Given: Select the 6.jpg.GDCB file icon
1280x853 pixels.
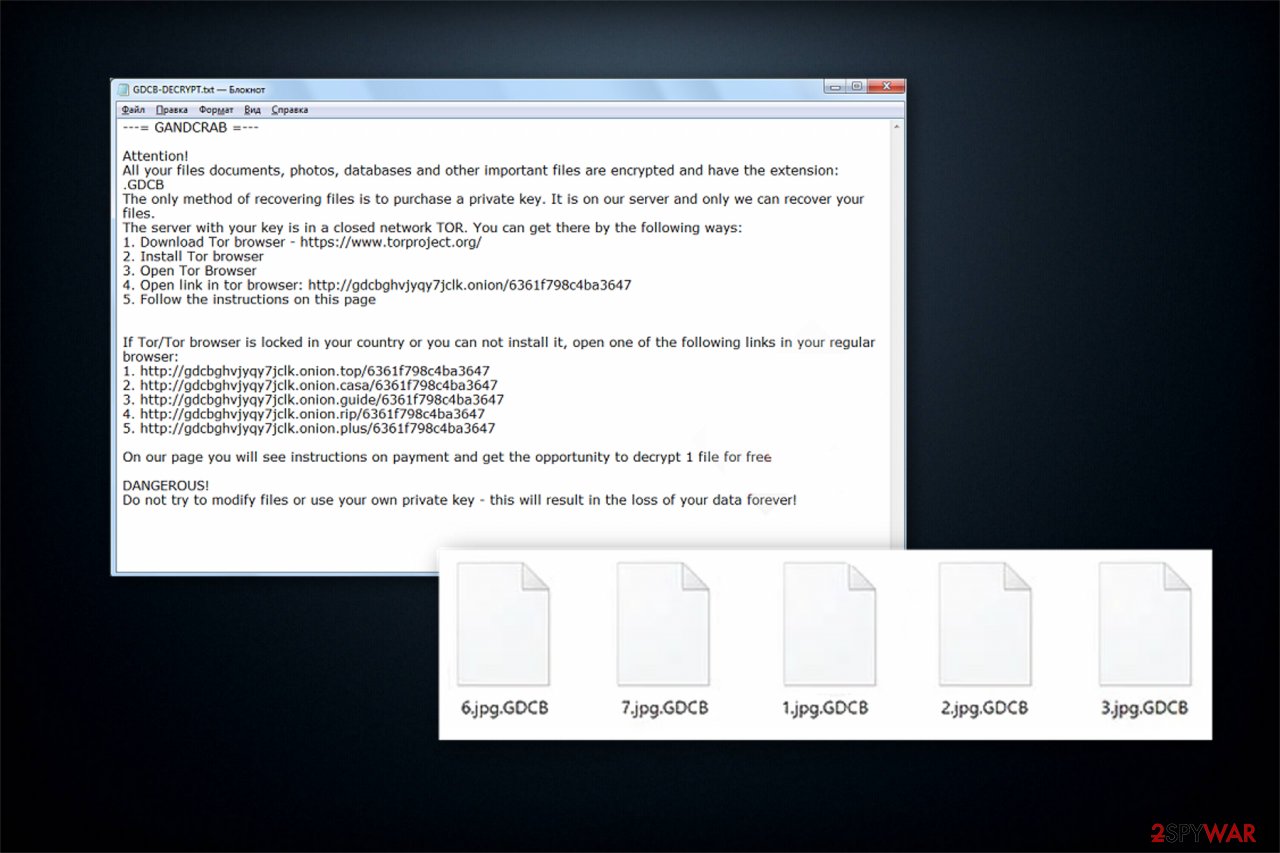Looking at the screenshot, I should point(504,624).
